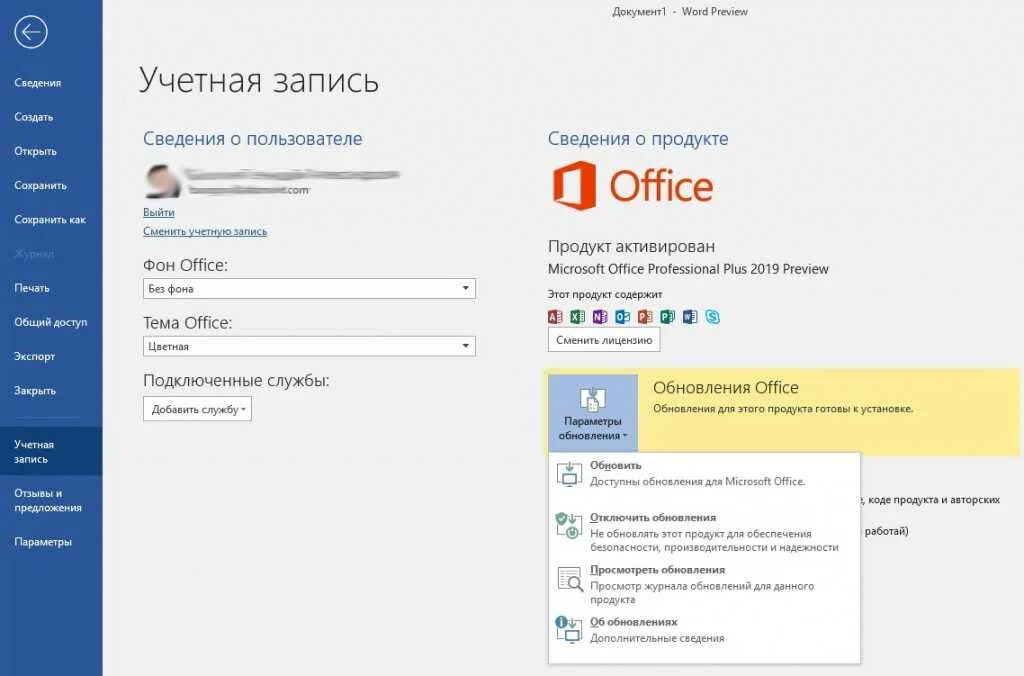This screenshot has width=1024, height=676.
Task: Click the Обновить download icon
Action: [569, 474]
